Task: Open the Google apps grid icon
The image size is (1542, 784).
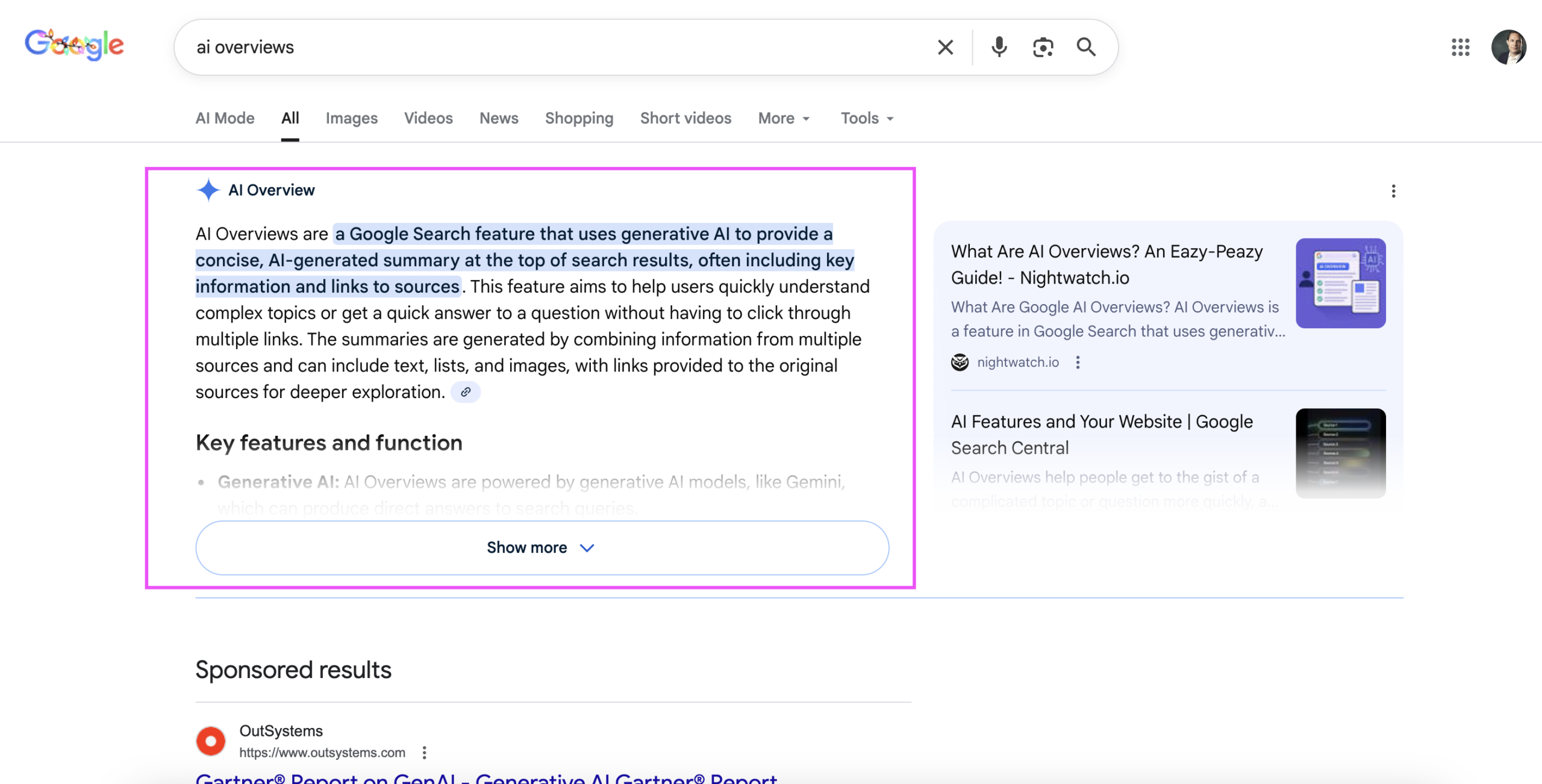Action: pyautogui.click(x=1460, y=47)
